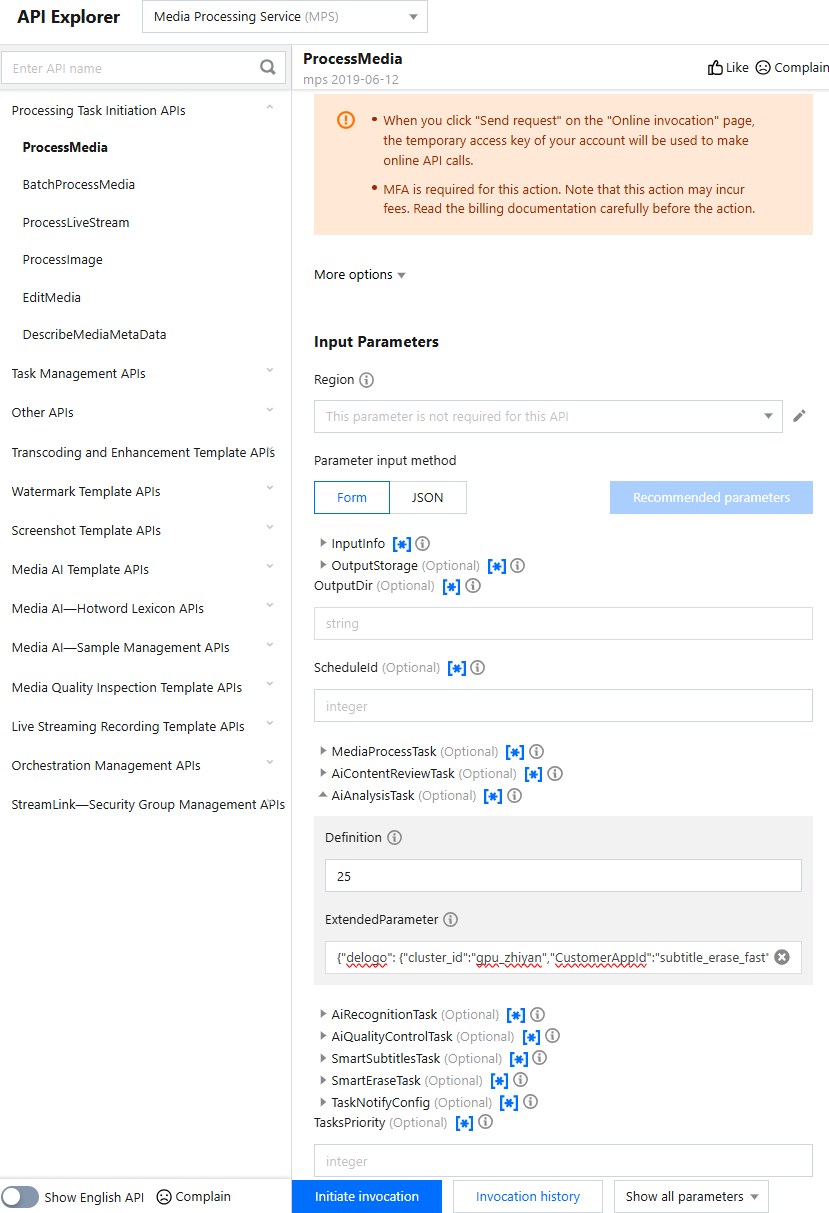Click the Complain sad-face icon in header
829x1213 pixels.
pyautogui.click(x=763, y=68)
